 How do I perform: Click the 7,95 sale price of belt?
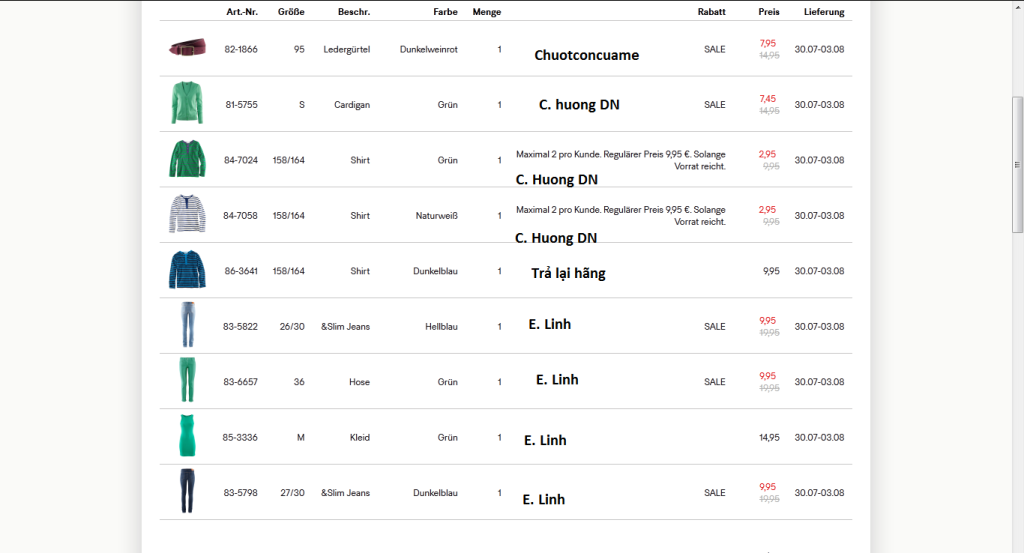768,43
